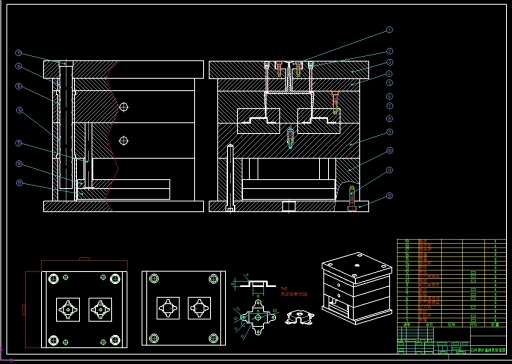
Task: Select bottom-right guide pin circle in second plan view
Action: pyautogui.click(x=214, y=338)
